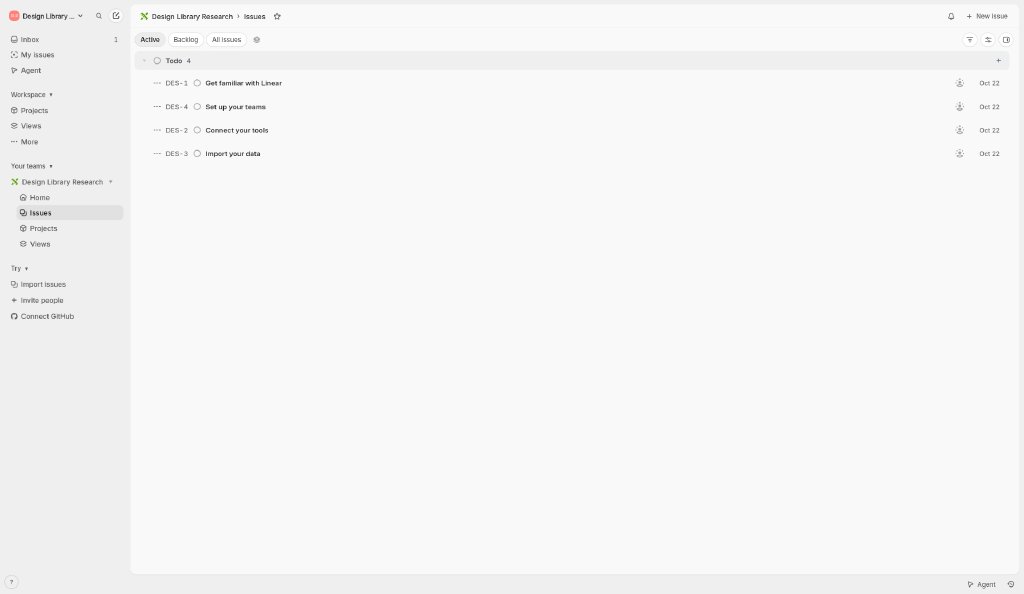Select team Issues in sidebar
The width and height of the screenshot is (1024, 594).
(69, 213)
